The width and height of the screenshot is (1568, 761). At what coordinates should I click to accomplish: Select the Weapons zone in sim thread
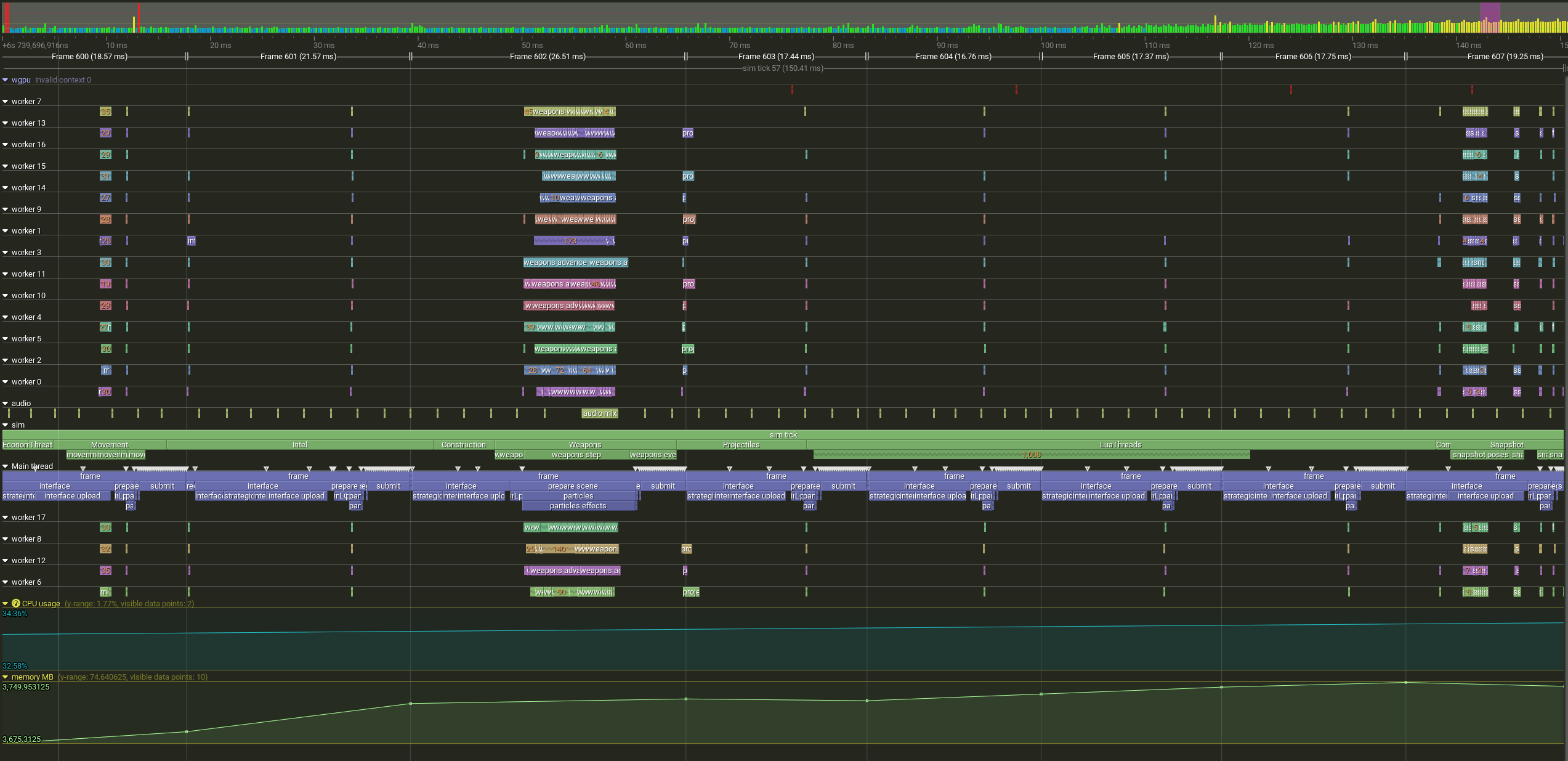(585, 445)
